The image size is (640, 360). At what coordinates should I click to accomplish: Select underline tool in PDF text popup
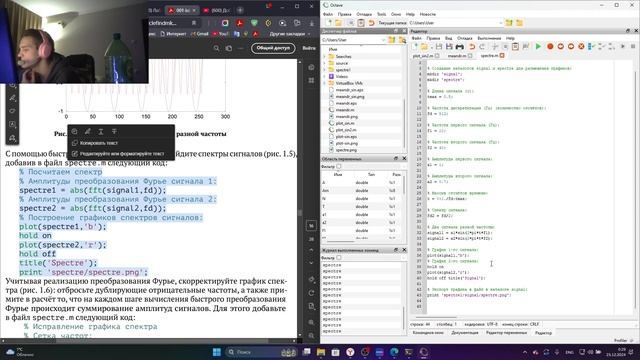(x=101, y=131)
